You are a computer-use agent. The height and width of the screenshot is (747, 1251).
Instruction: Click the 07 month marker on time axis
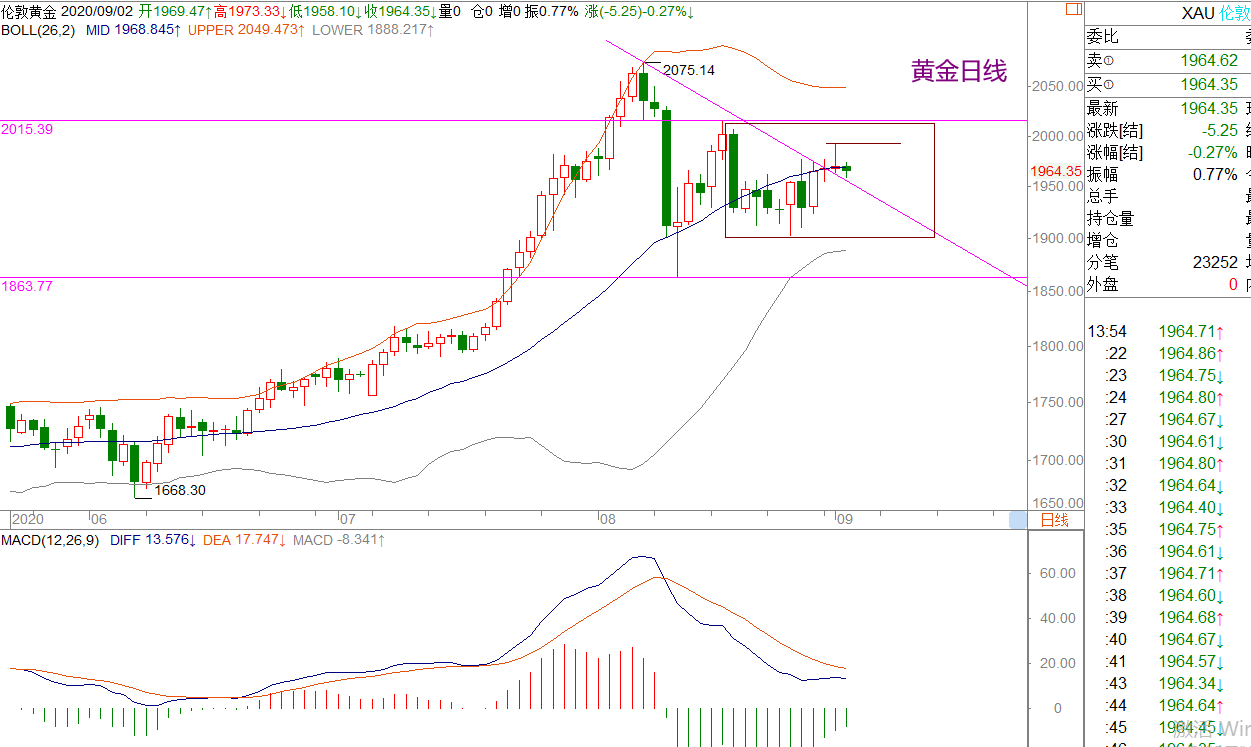coord(347,520)
